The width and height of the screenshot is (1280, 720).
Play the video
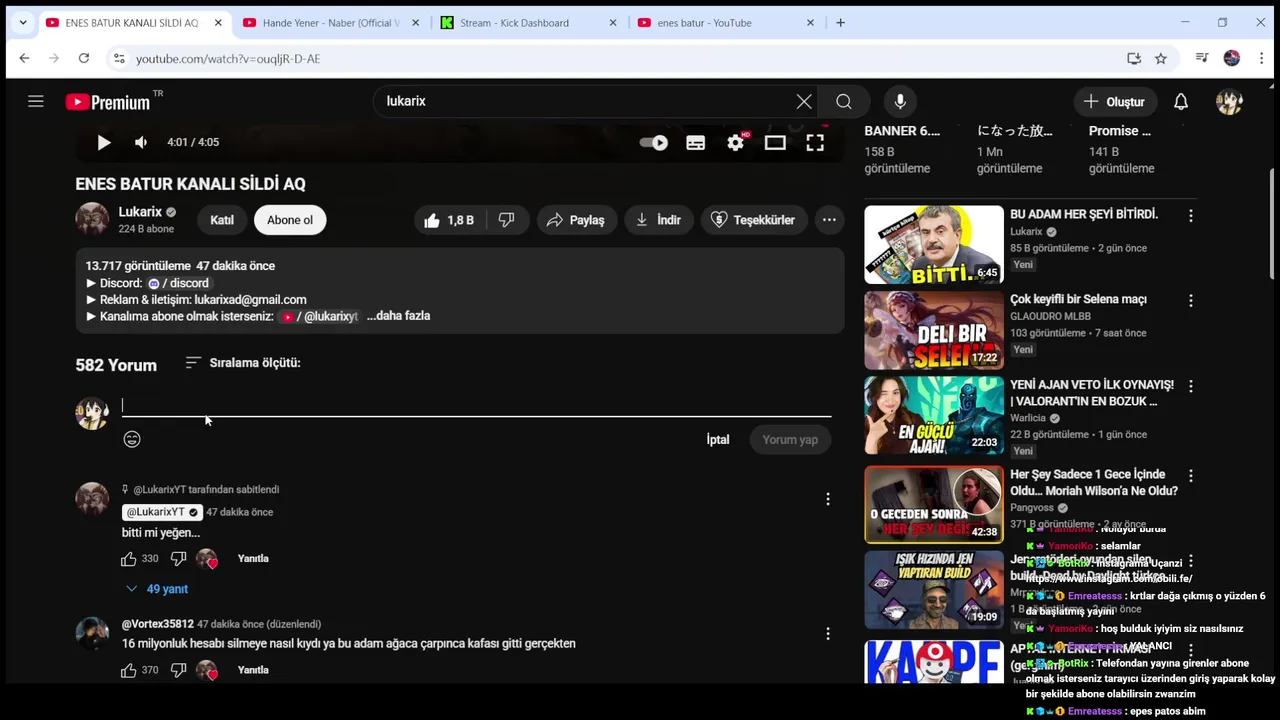[104, 142]
